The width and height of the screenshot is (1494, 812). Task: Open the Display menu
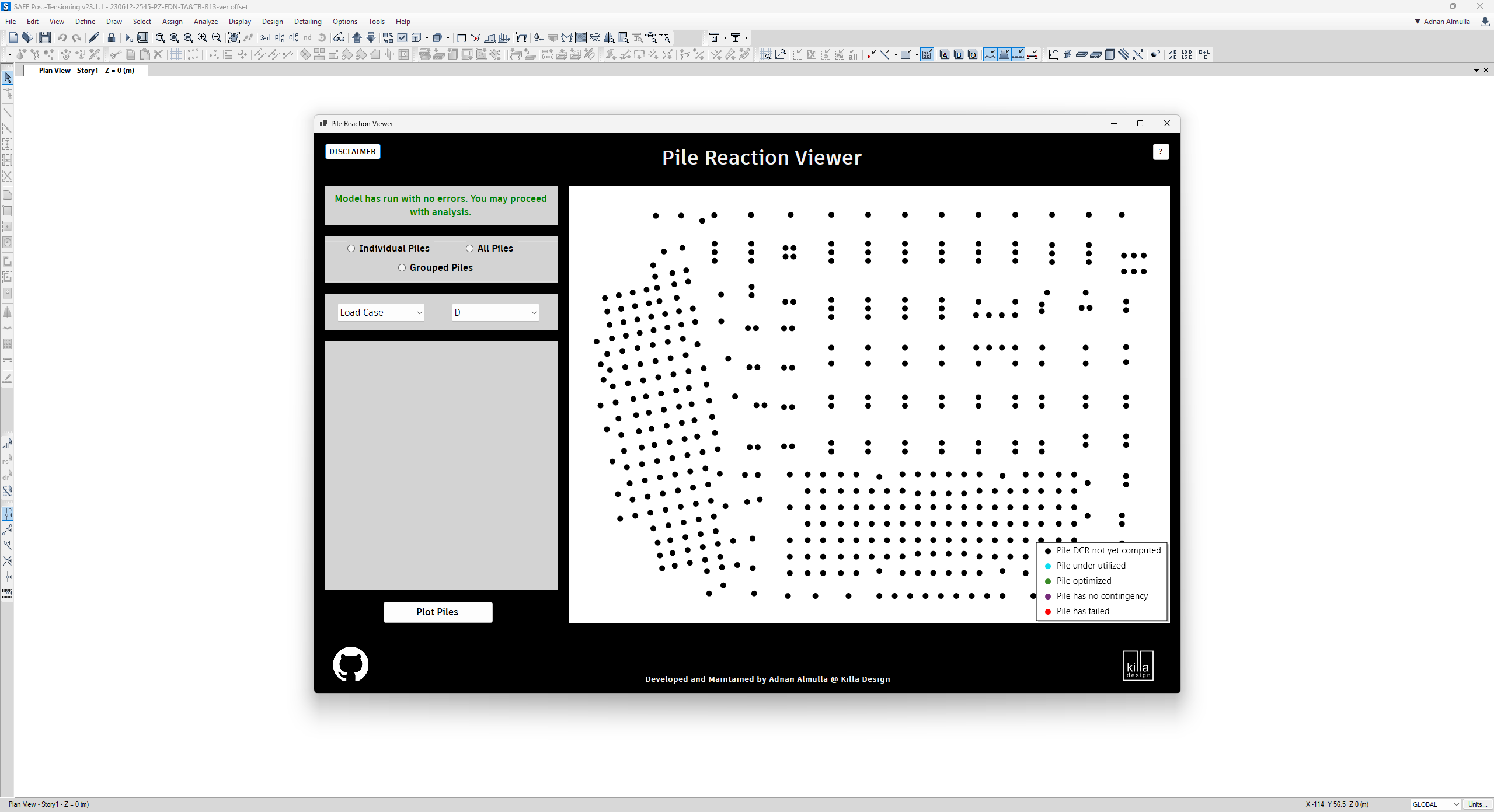[x=239, y=22]
